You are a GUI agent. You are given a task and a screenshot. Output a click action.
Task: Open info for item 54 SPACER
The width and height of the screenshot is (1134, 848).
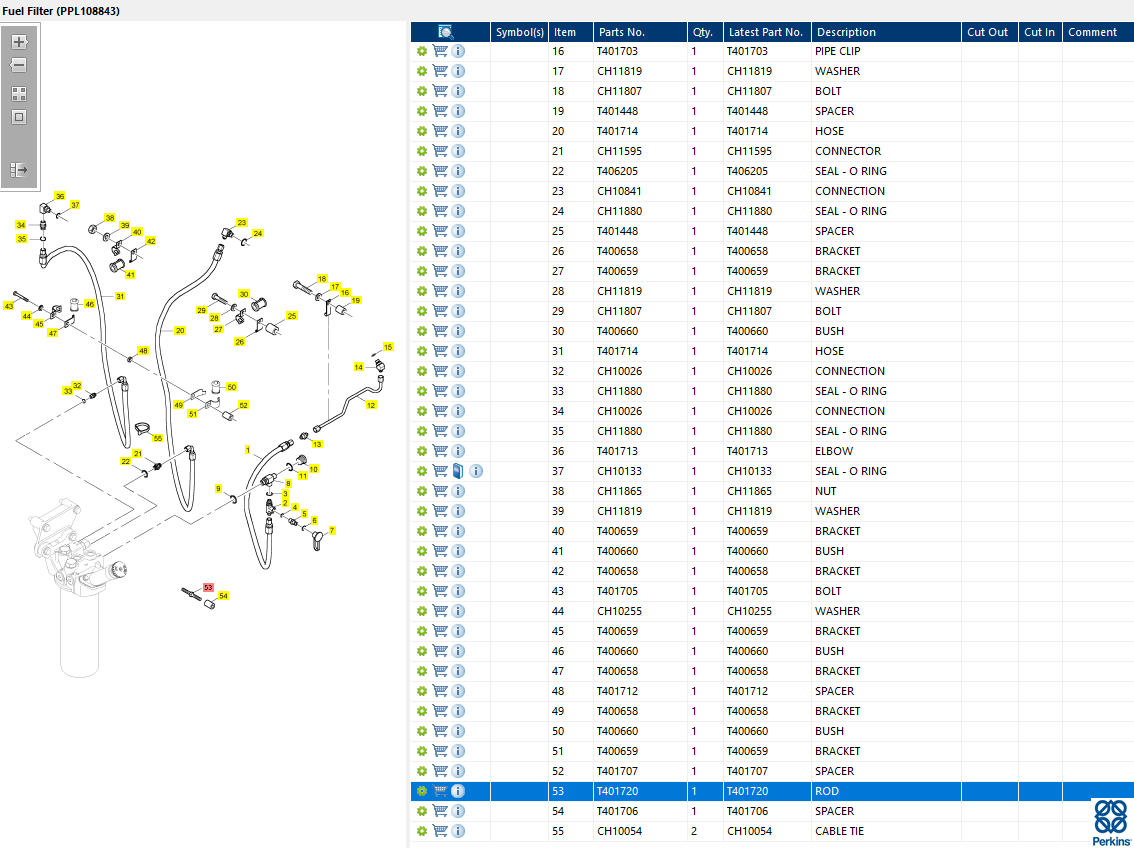pos(458,811)
